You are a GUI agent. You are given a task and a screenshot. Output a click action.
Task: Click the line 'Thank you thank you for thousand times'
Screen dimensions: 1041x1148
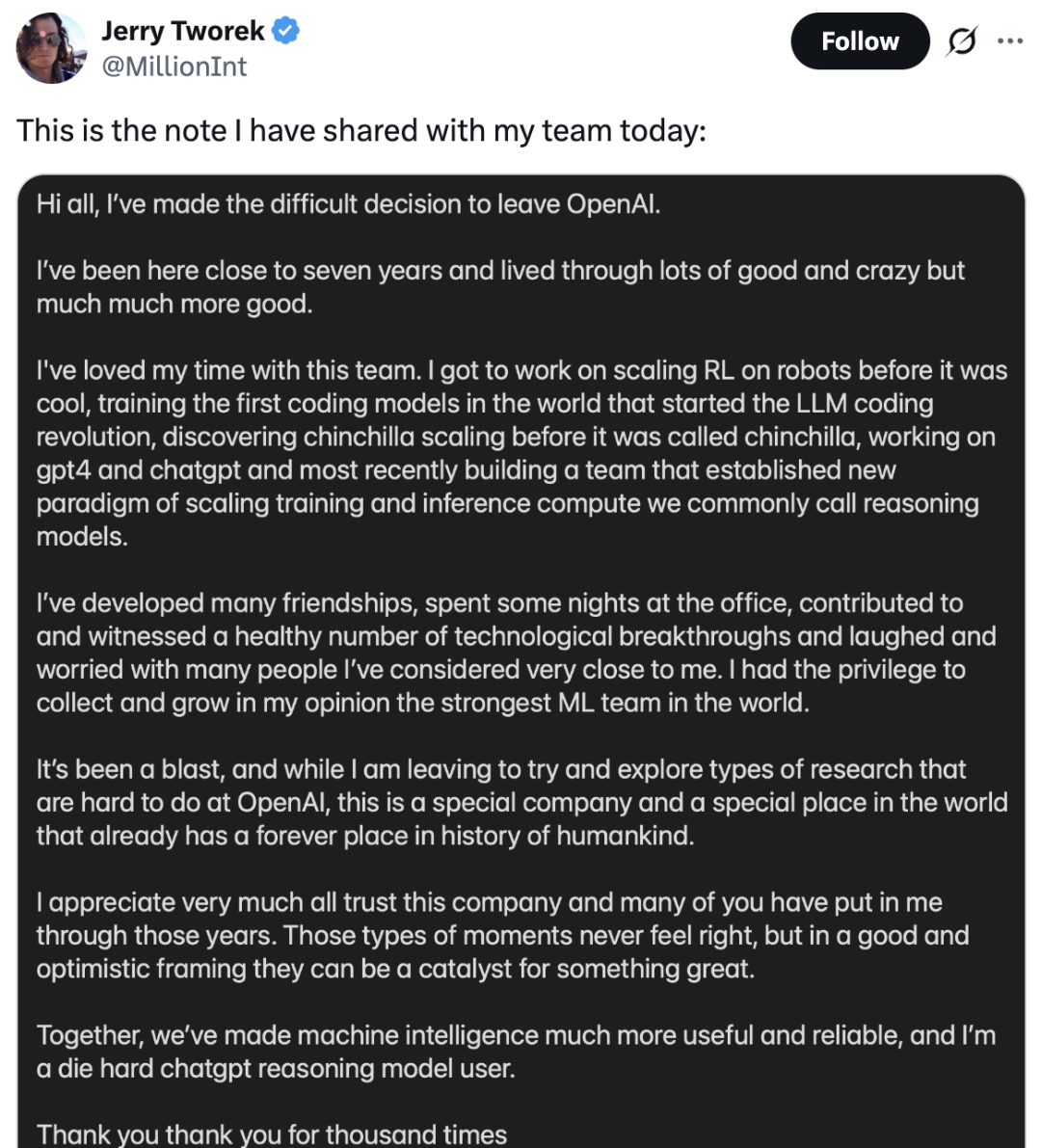coord(271,1135)
